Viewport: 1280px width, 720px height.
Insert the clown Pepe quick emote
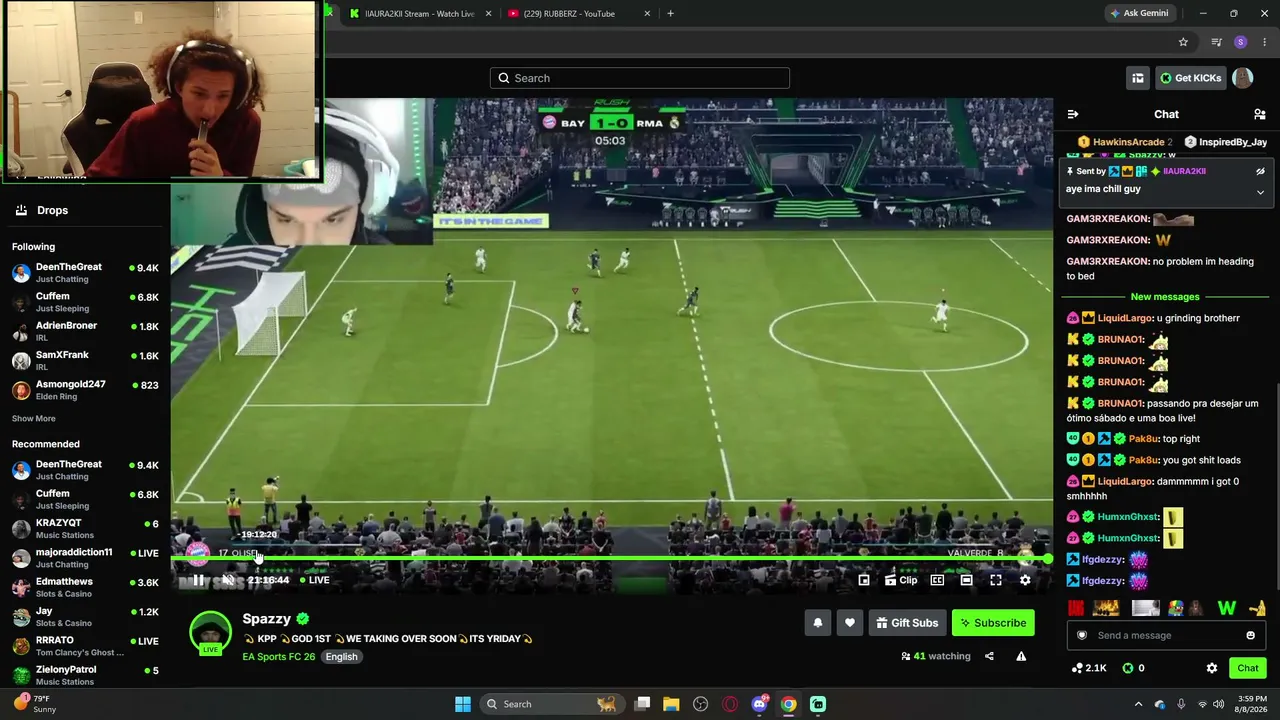pyautogui.click(x=1175, y=608)
